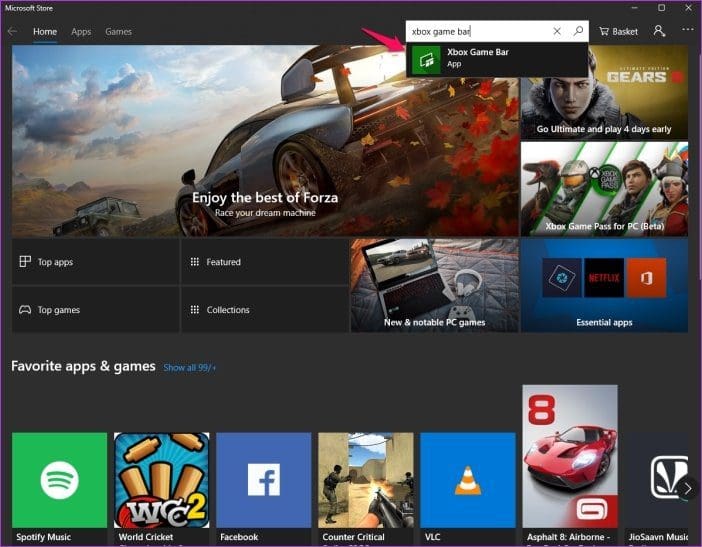The width and height of the screenshot is (702, 547).
Task: Click the Spotify Music title text
Action: coord(43,537)
